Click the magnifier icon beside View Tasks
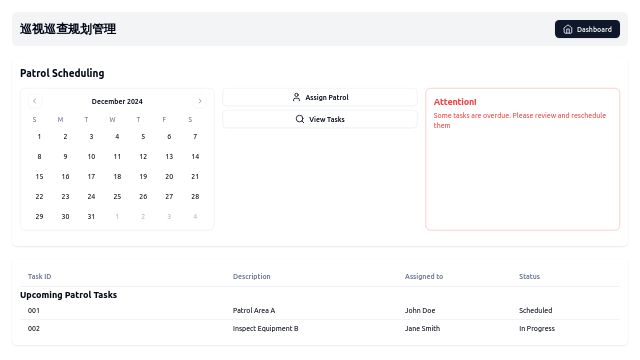Viewport: 640px width, 360px height. click(x=300, y=119)
